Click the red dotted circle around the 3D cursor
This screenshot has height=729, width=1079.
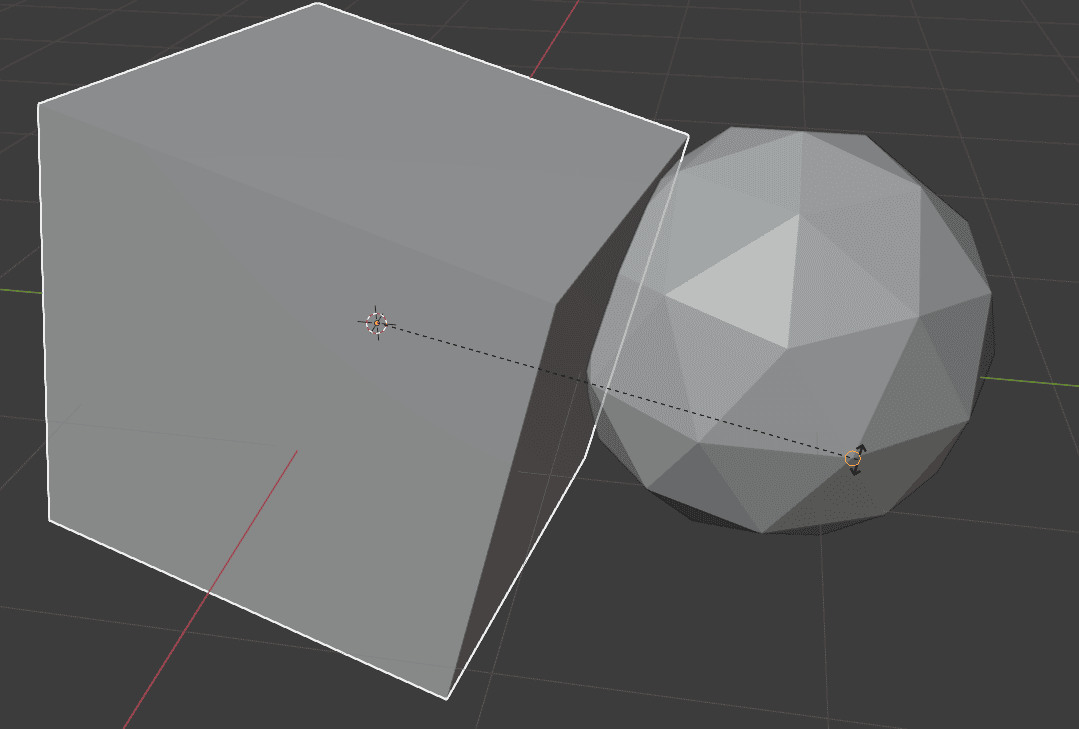[376, 314]
